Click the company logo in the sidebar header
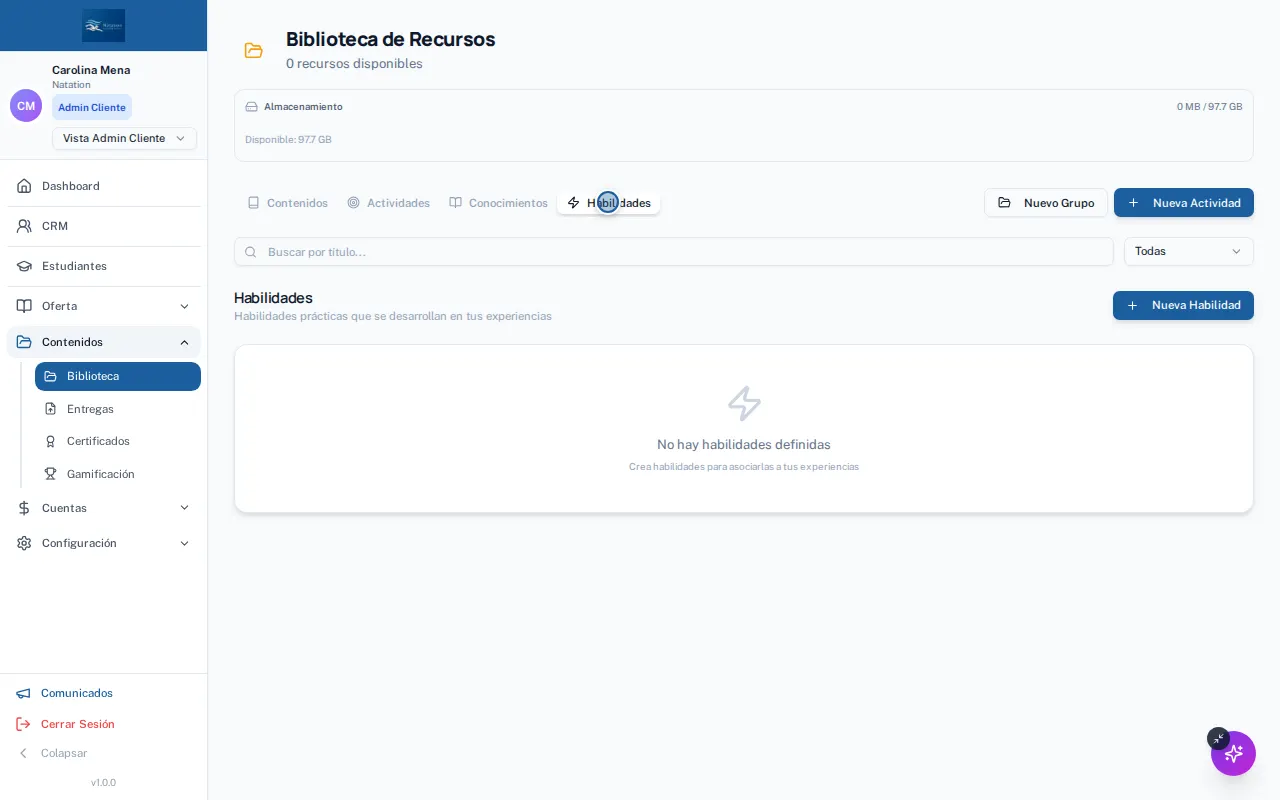 point(104,26)
